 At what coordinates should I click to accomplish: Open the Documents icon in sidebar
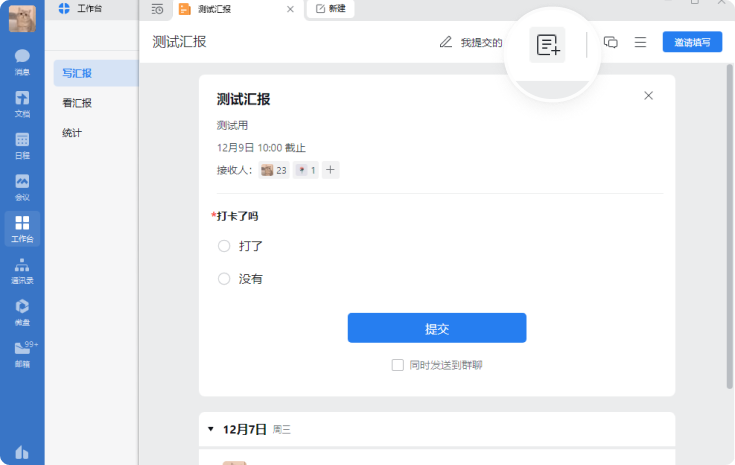tap(22, 104)
